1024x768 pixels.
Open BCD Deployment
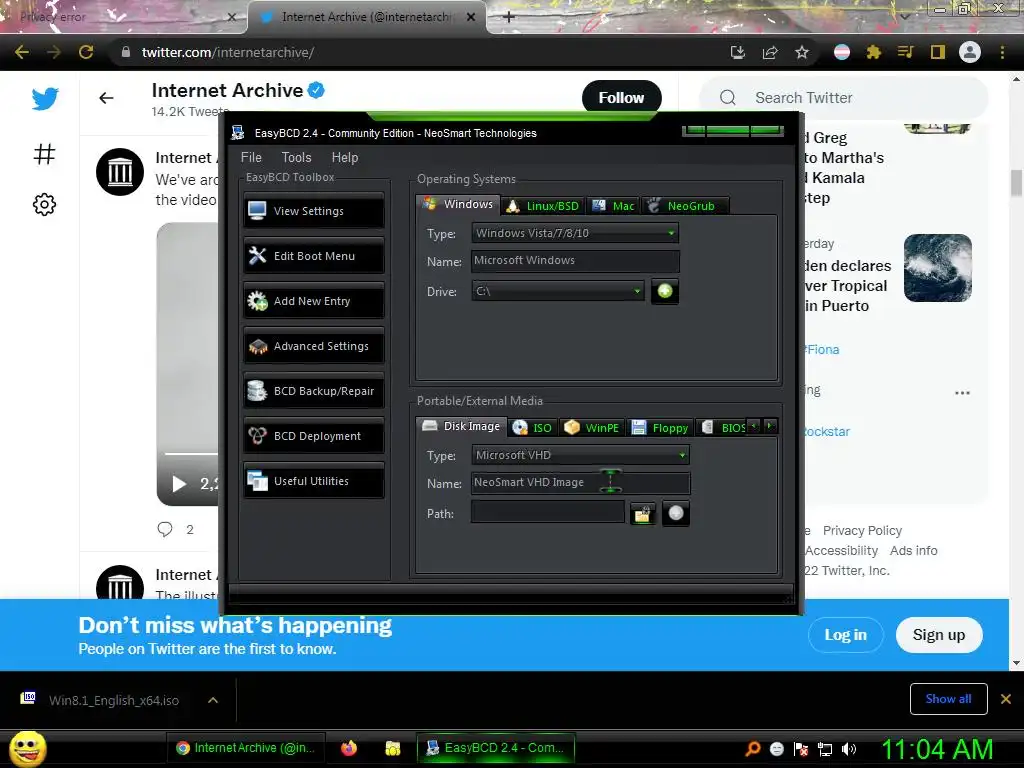[313, 436]
